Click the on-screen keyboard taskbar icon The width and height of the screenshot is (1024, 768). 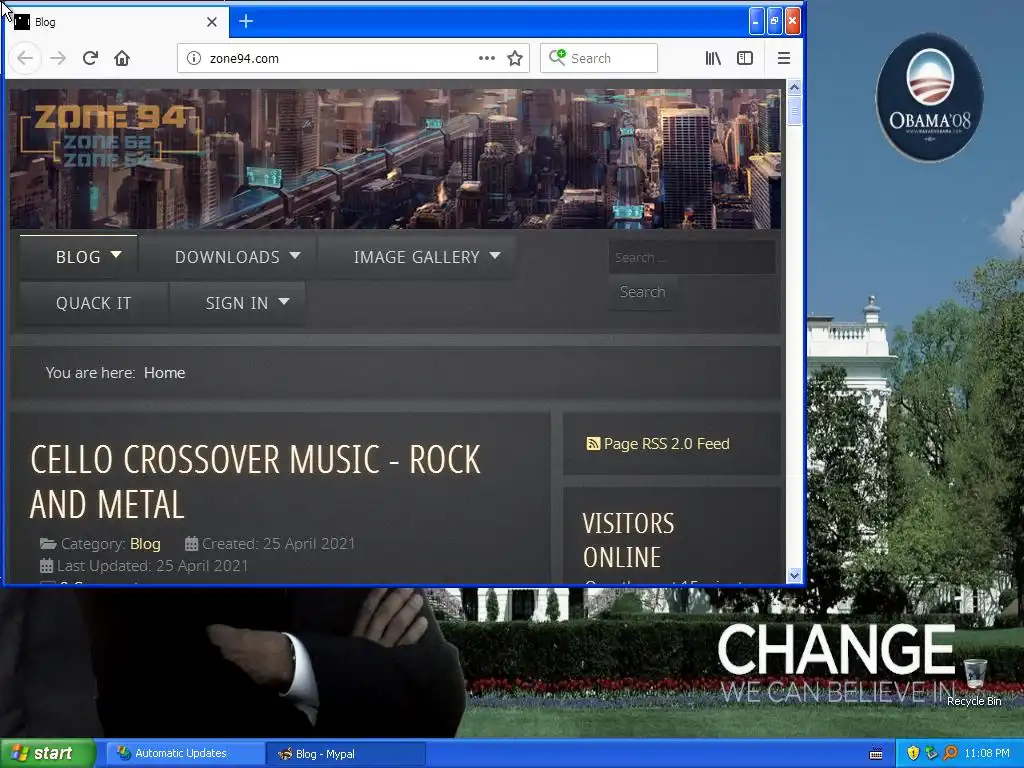coord(876,754)
